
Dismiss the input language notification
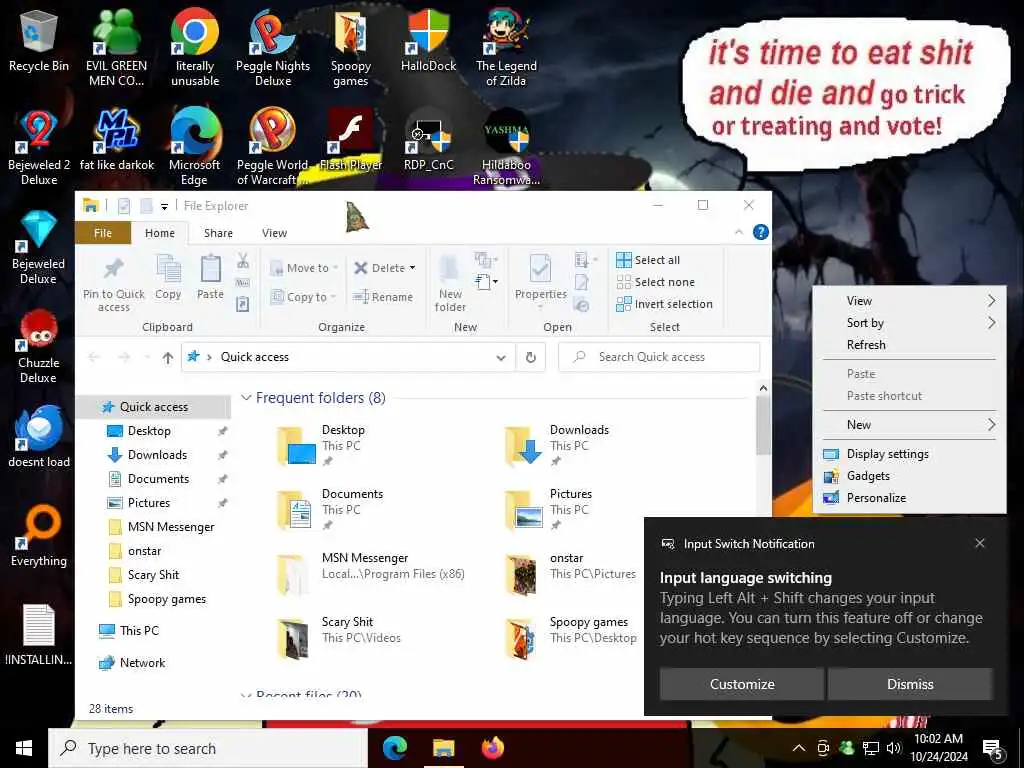point(910,684)
